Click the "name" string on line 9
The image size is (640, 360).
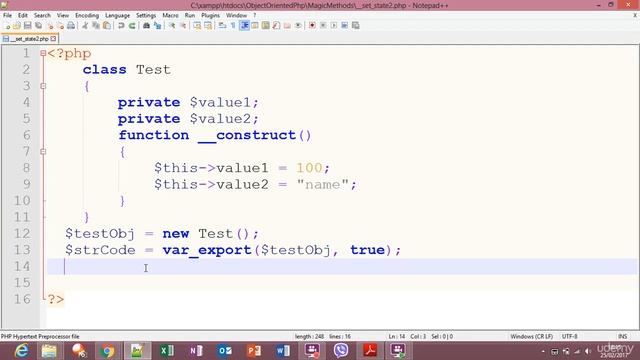322,184
